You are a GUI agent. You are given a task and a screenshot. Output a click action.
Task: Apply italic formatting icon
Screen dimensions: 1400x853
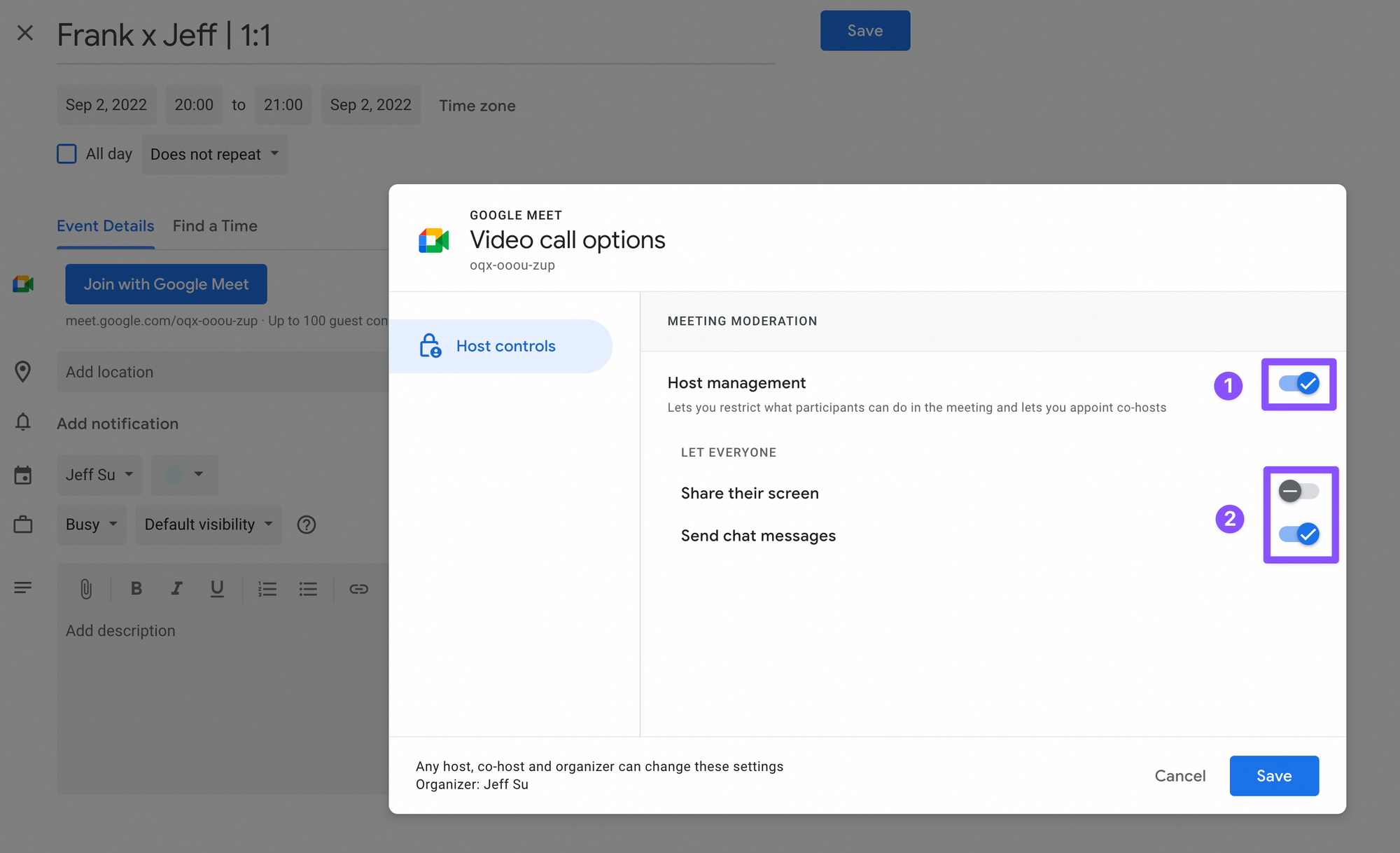[x=176, y=589]
